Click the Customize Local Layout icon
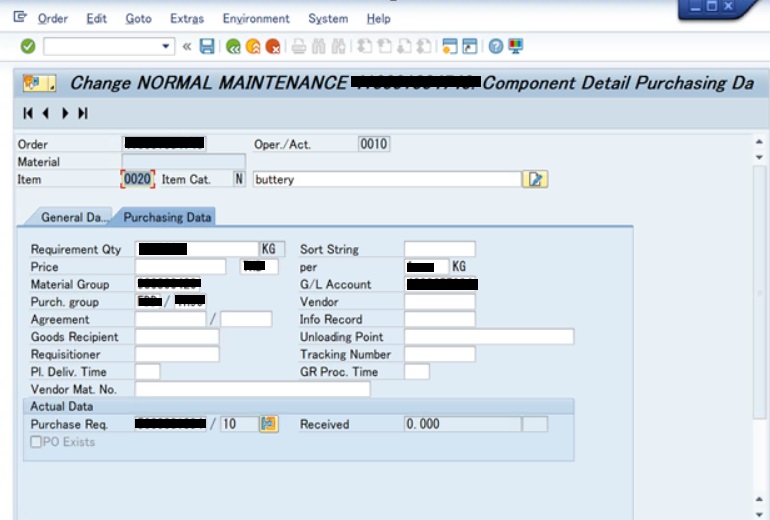This screenshot has width=770, height=520. (x=516, y=46)
